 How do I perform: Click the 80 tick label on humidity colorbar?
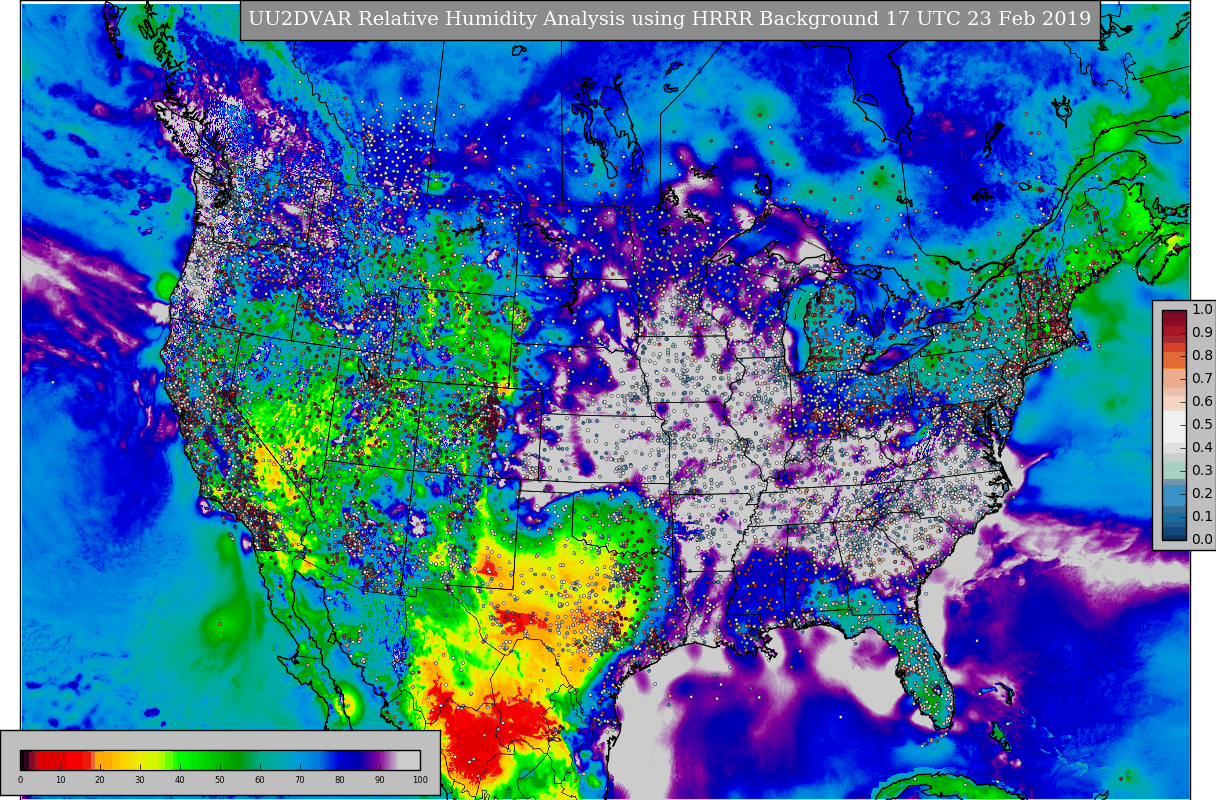pyautogui.click(x=340, y=780)
